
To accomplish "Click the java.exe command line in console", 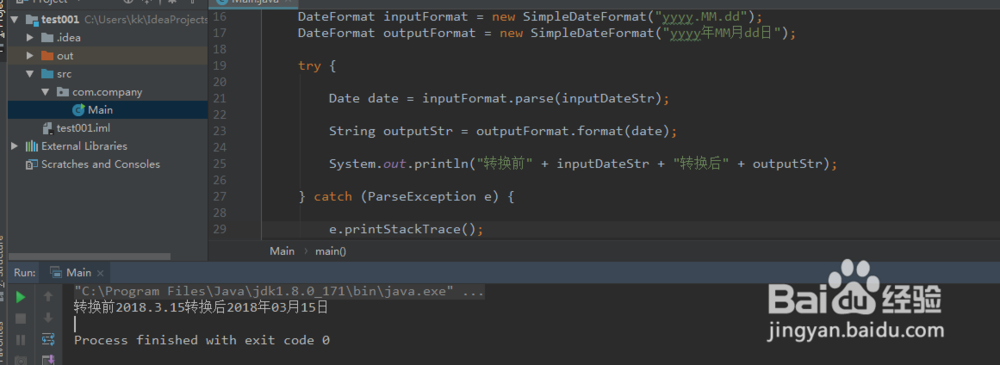I will tap(279, 292).
